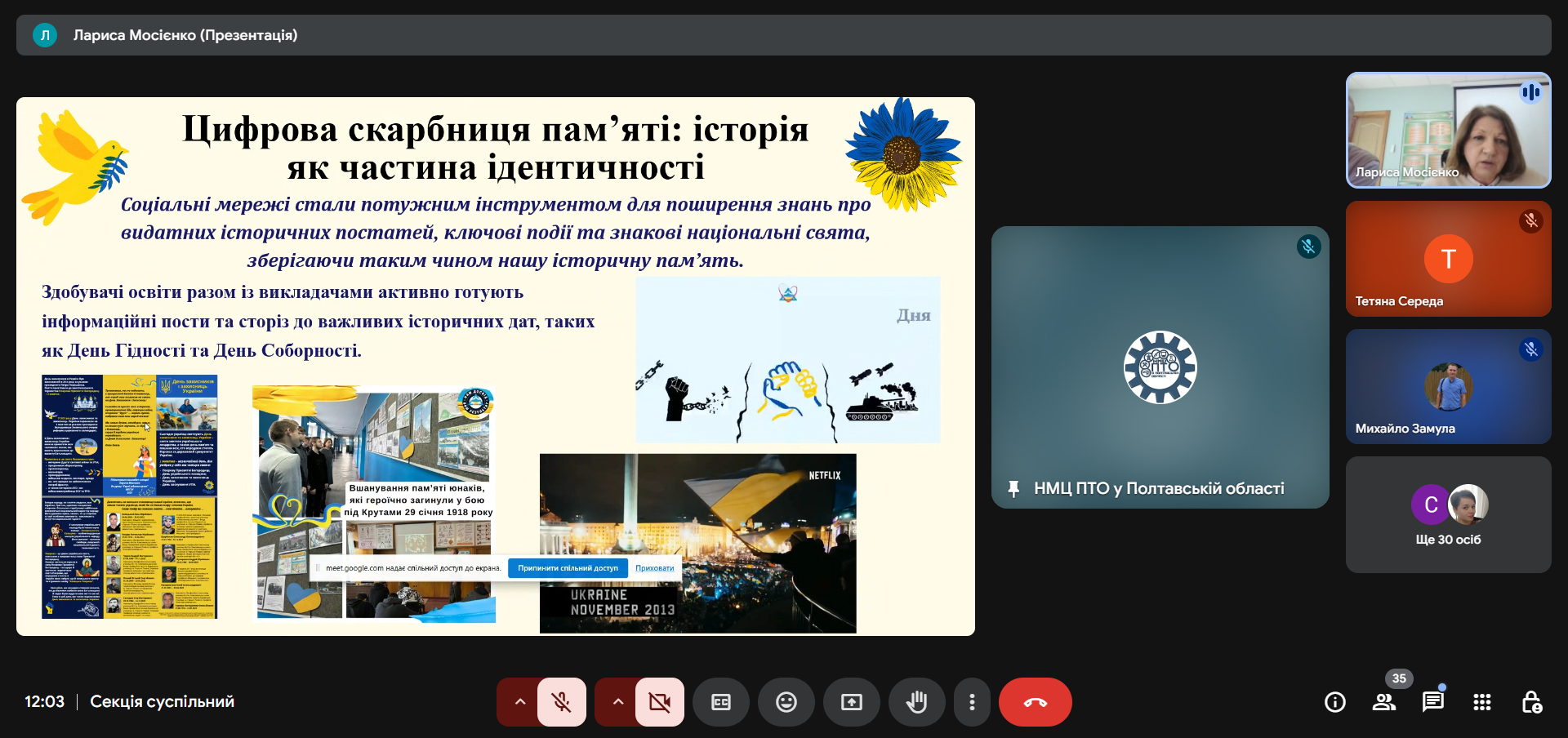This screenshot has height=738, width=1568.
Task: Select Тетяна Середа participant tile
Action: click(x=1448, y=259)
